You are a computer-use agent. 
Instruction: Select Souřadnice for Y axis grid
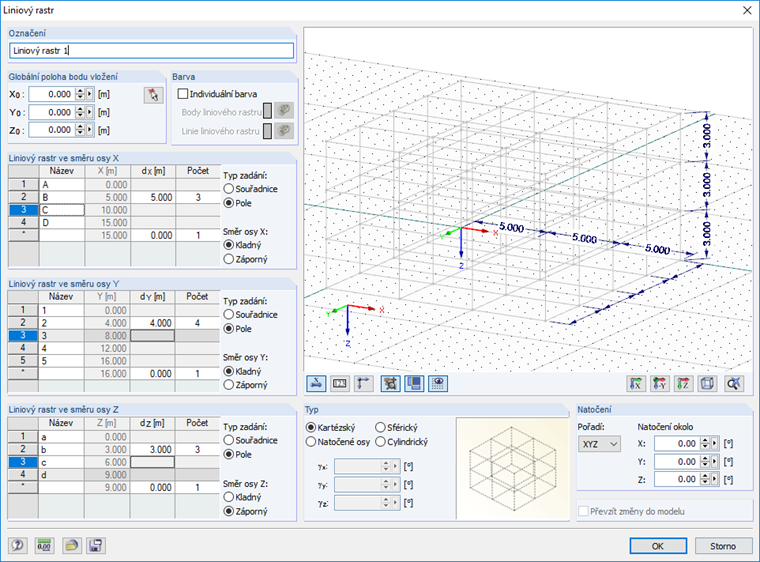click(228, 315)
